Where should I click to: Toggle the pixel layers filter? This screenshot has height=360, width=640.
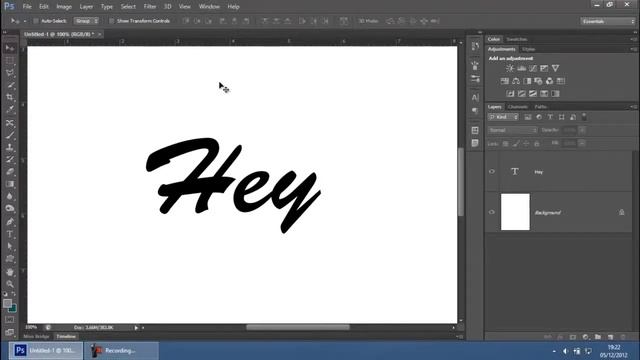[528, 117]
